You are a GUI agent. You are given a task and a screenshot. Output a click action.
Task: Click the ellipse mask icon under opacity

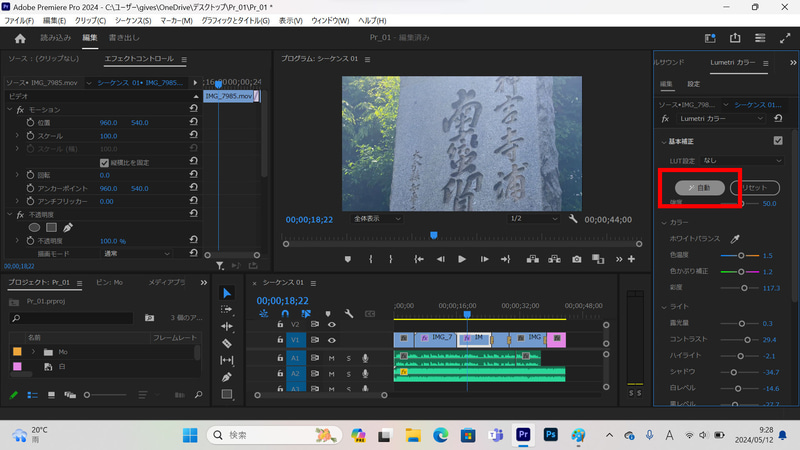(x=34, y=228)
